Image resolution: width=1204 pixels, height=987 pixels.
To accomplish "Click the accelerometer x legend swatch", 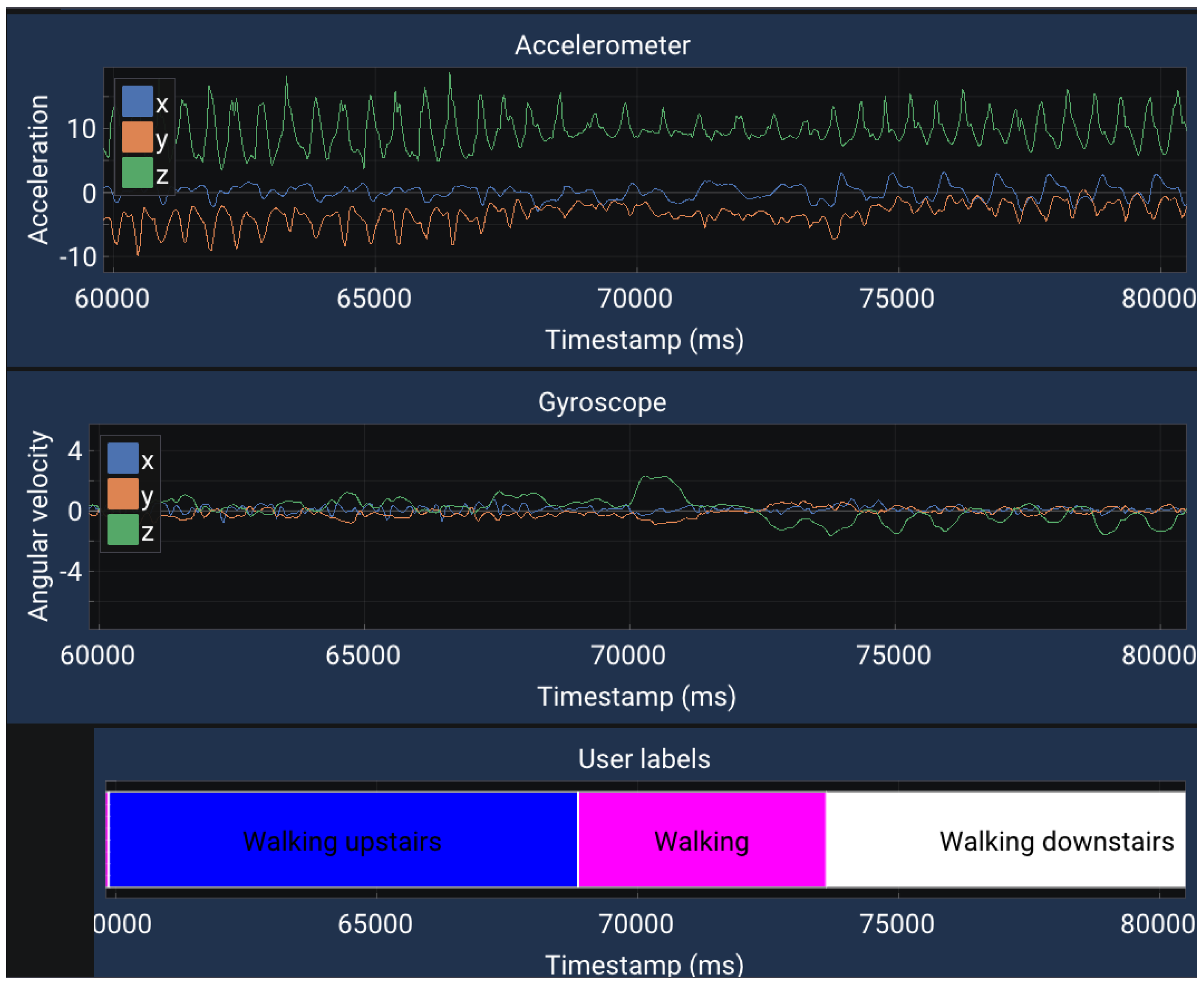I will 137,101.
